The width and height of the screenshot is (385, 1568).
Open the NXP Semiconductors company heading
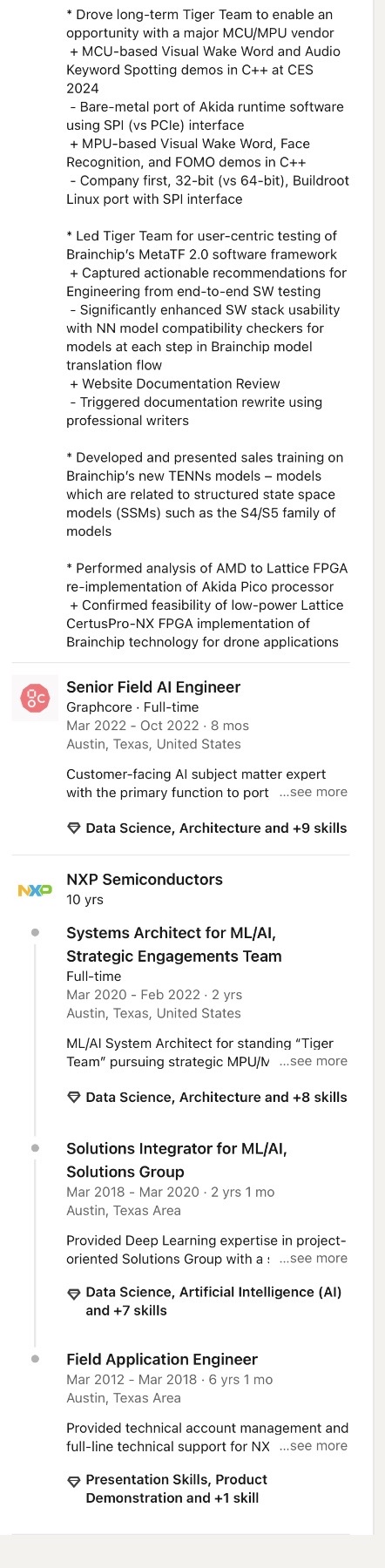point(145,880)
